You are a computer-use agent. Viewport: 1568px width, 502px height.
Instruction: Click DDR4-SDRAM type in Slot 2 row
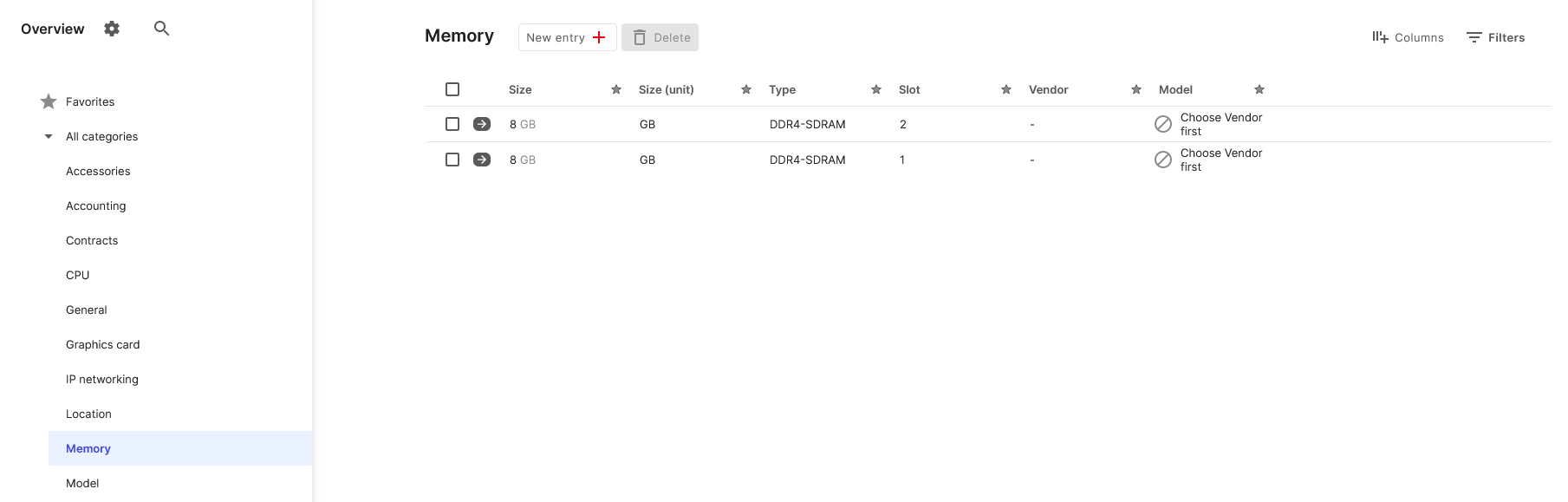(x=807, y=124)
